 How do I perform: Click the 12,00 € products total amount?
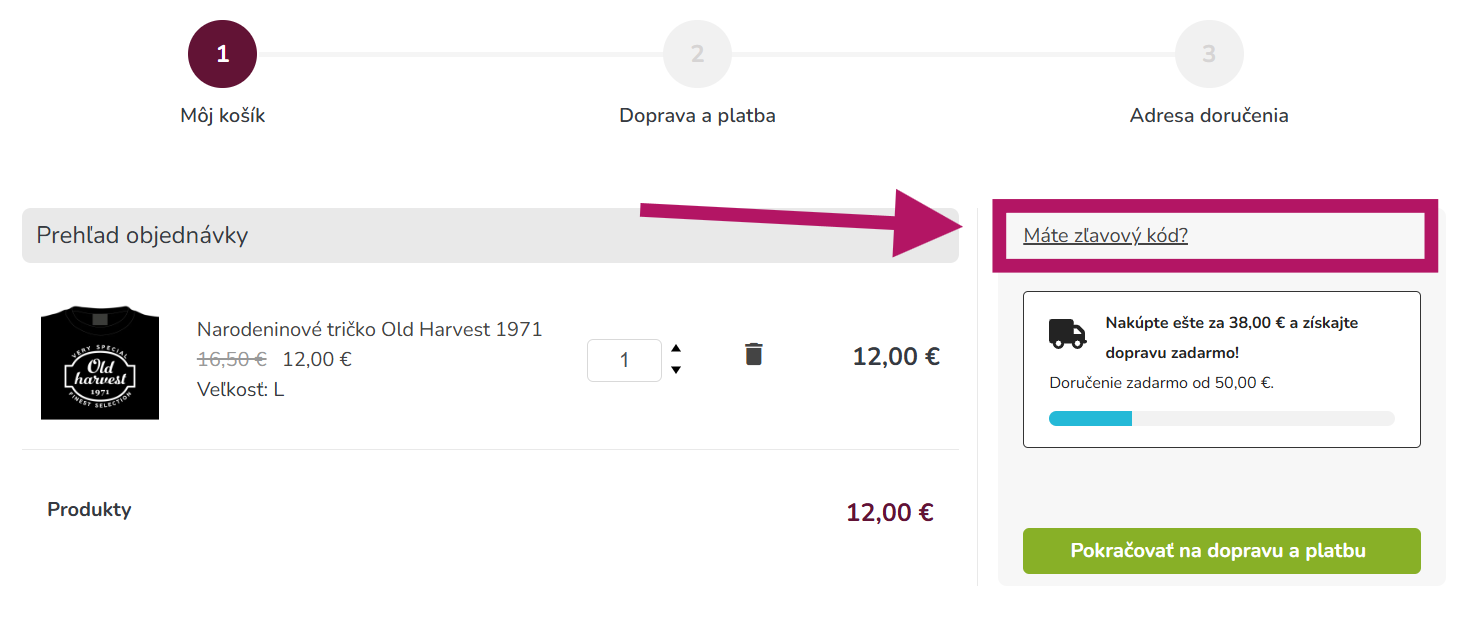pyautogui.click(x=889, y=513)
